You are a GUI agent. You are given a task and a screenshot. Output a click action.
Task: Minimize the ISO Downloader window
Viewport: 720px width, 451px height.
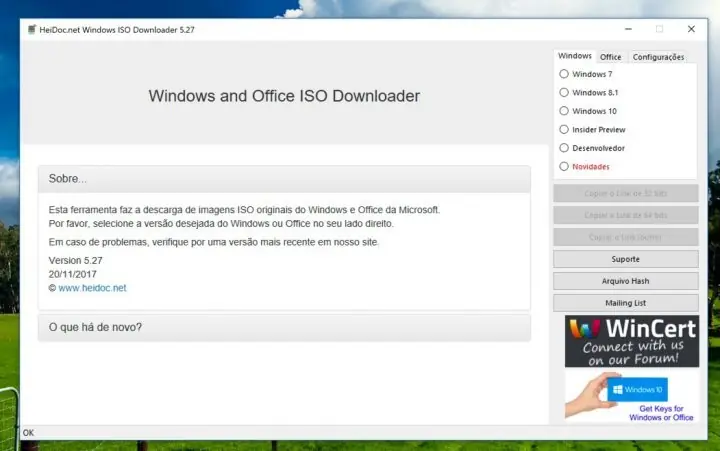pyautogui.click(x=628, y=29)
